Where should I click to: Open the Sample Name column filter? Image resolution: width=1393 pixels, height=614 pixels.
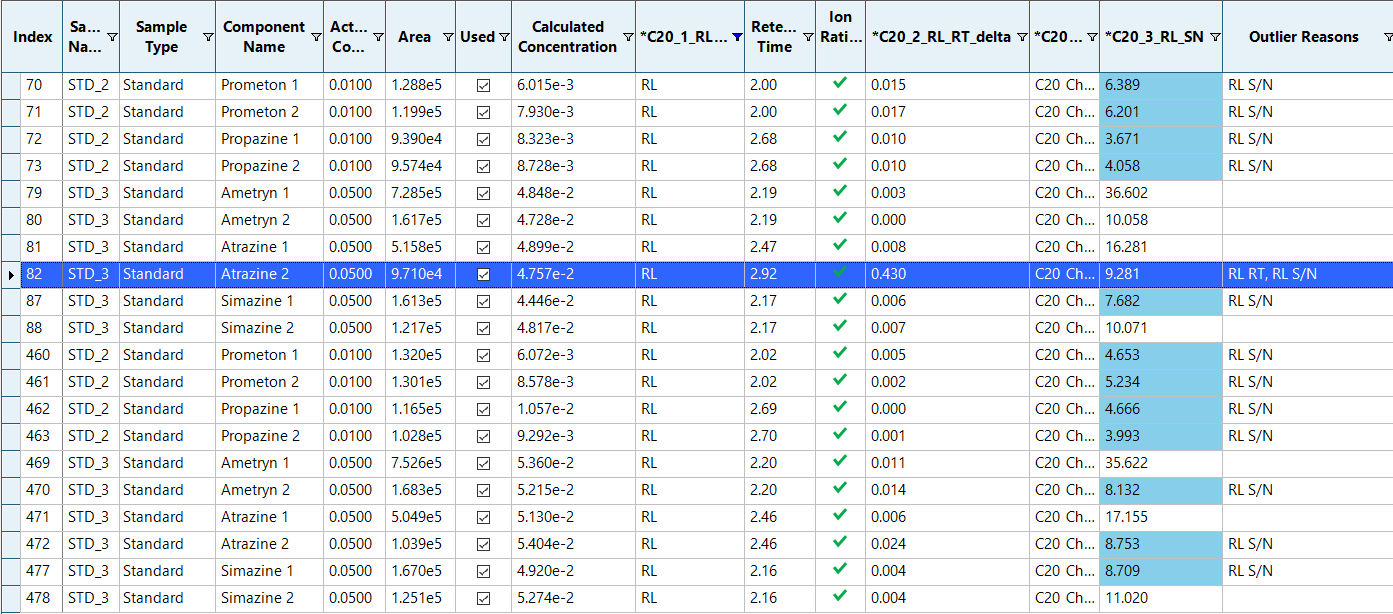click(x=111, y=37)
